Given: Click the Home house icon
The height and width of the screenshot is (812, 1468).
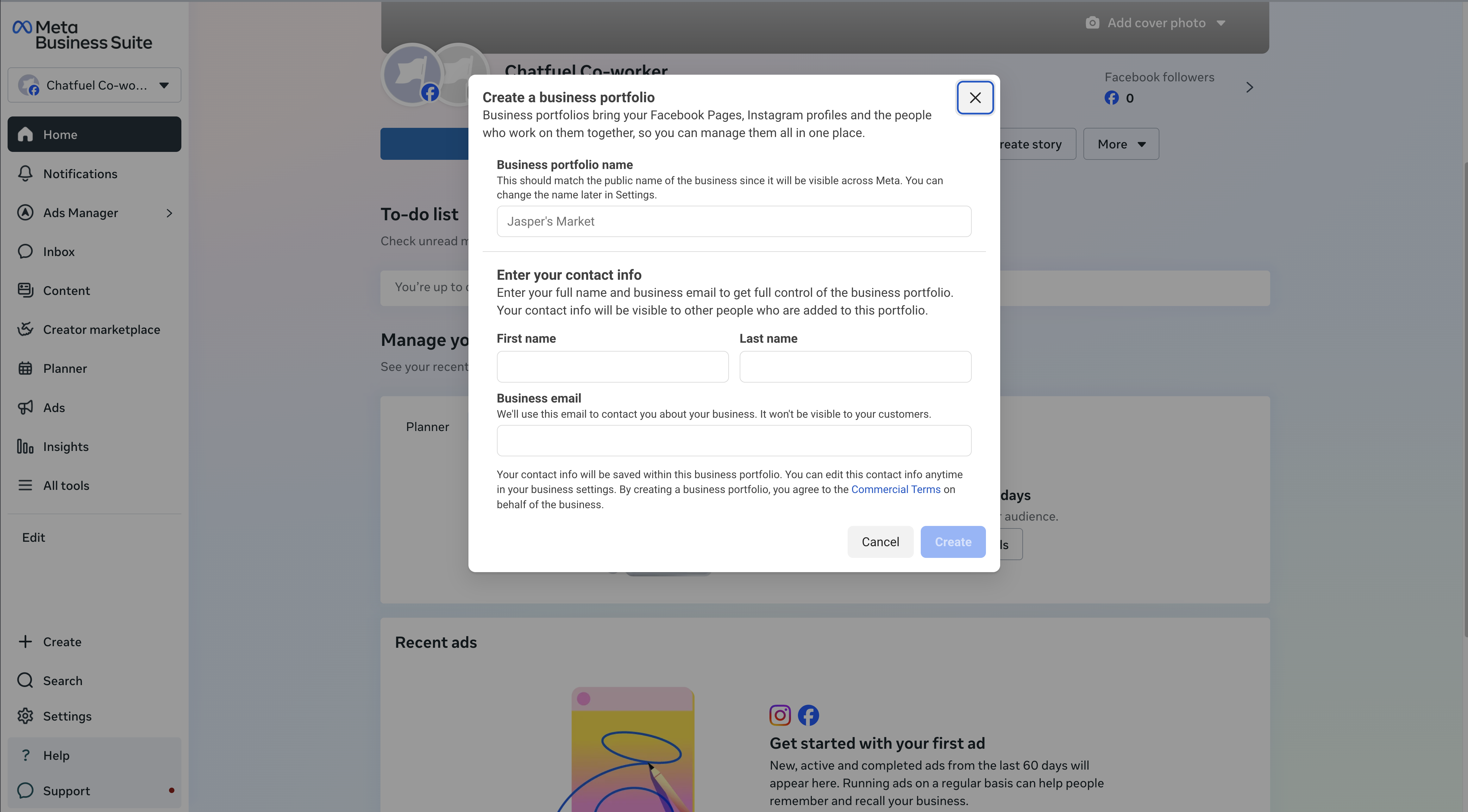Looking at the screenshot, I should click(25, 134).
